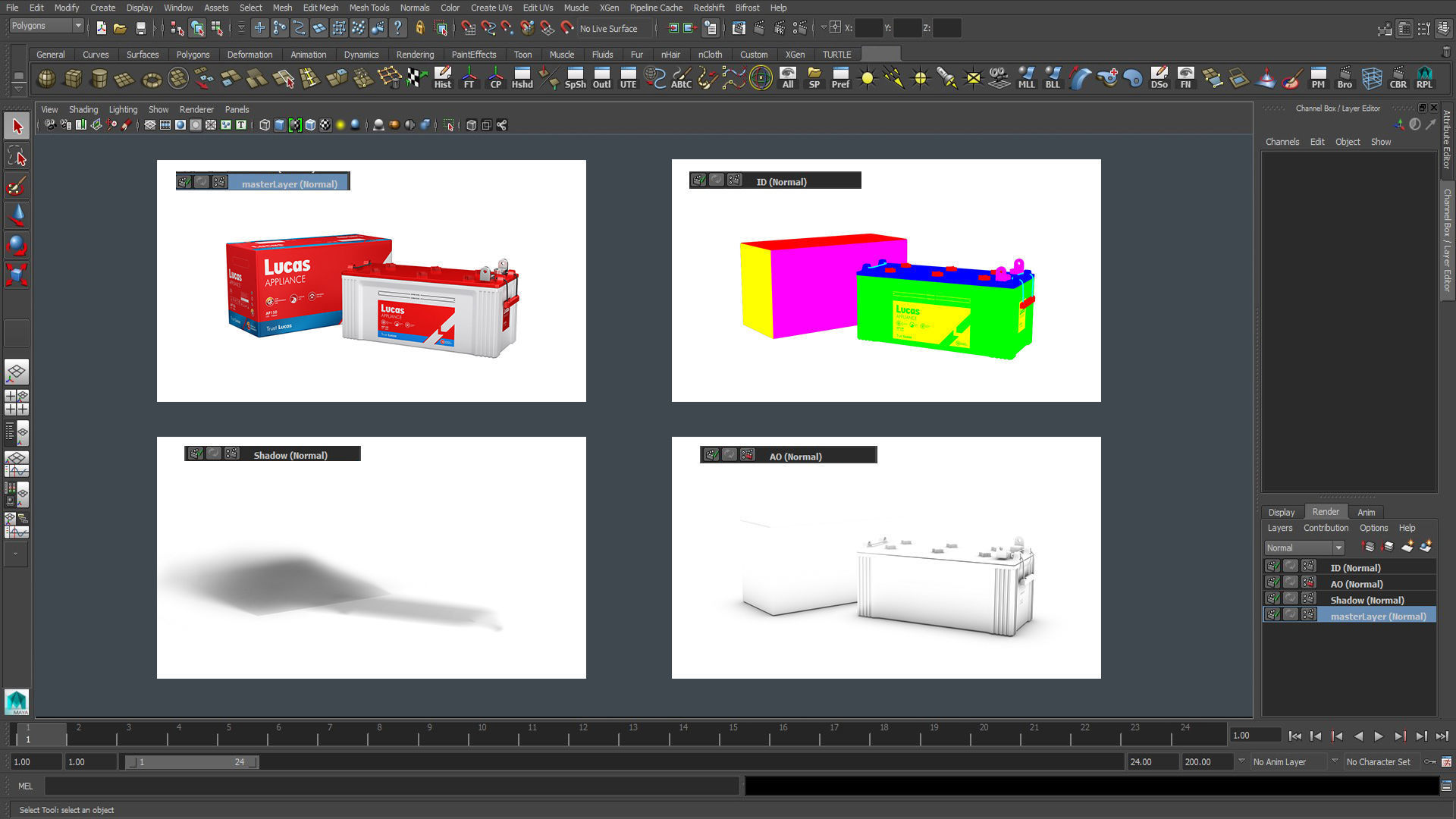Select masterLayer in render layers list
The width and height of the screenshot is (1456, 819).
pos(1377,616)
